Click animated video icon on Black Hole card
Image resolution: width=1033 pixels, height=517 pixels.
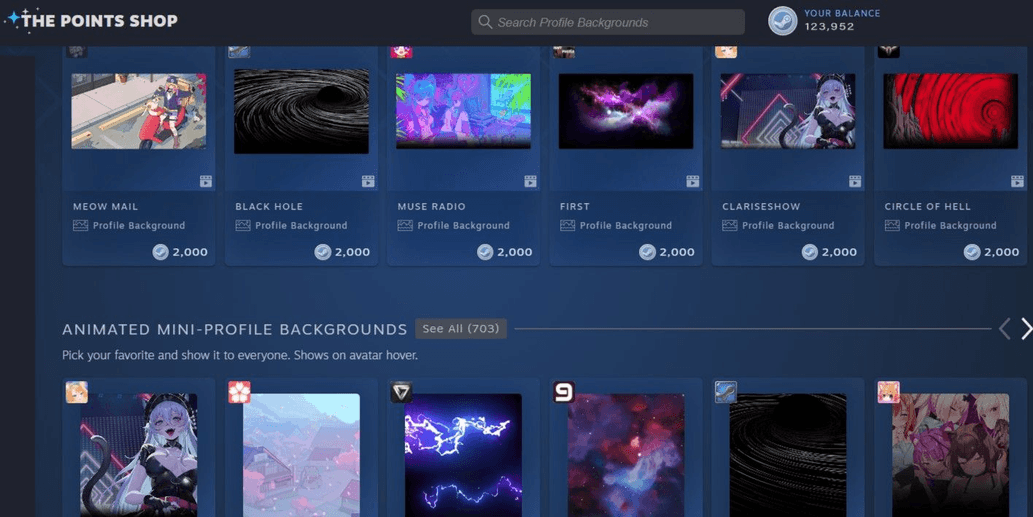click(368, 181)
